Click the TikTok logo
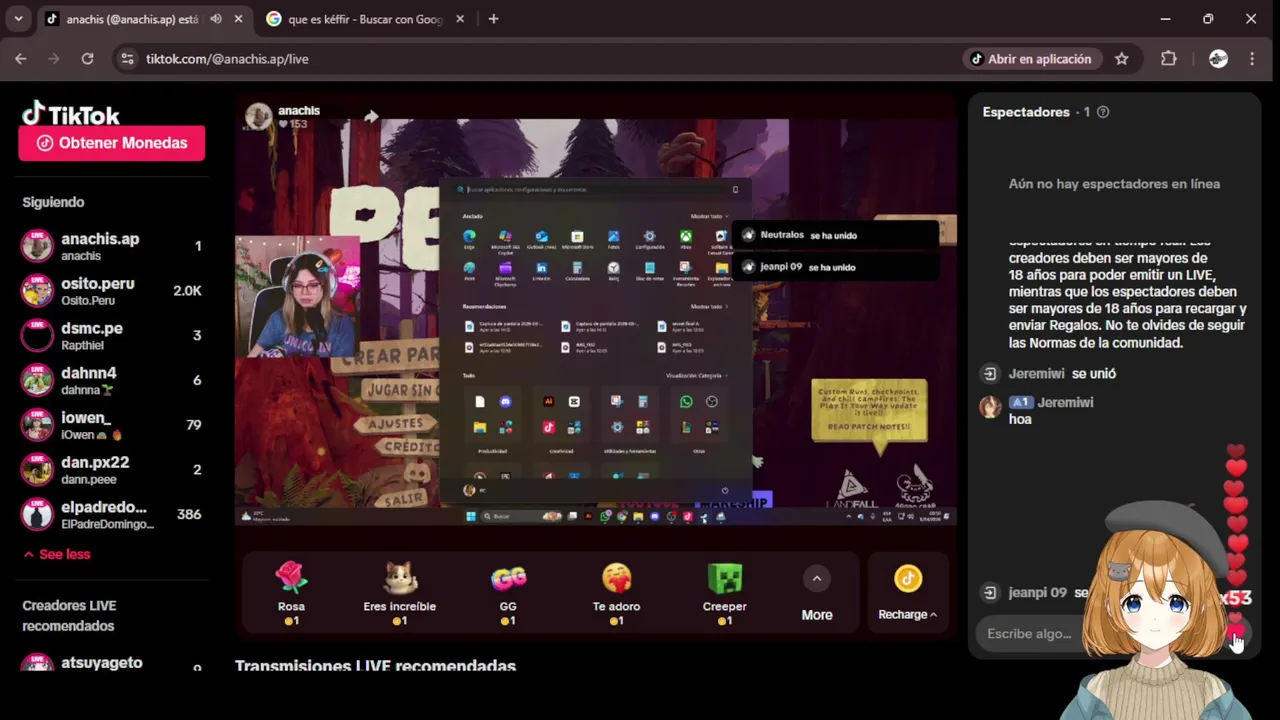The width and height of the screenshot is (1280, 720). pos(71,113)
